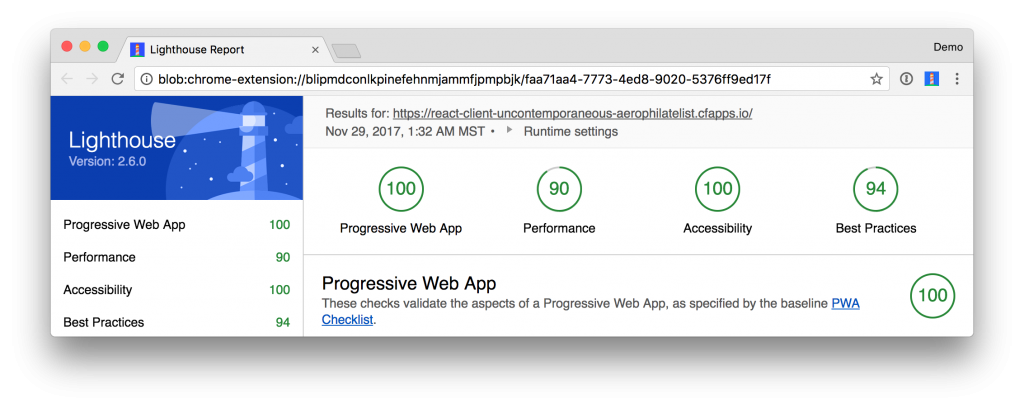Open a new tab button
The height and width of the screenshot is (409, 1024).
point(346,51)
